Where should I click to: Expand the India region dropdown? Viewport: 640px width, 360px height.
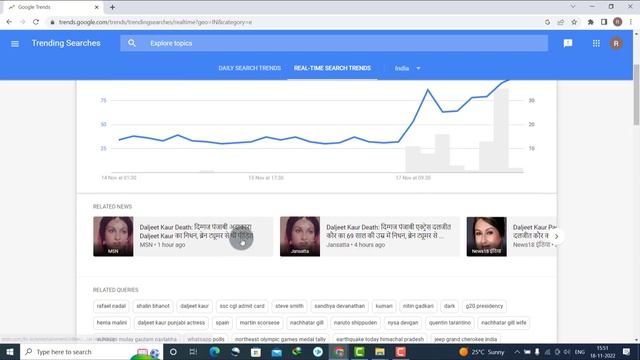pos(407,68)
